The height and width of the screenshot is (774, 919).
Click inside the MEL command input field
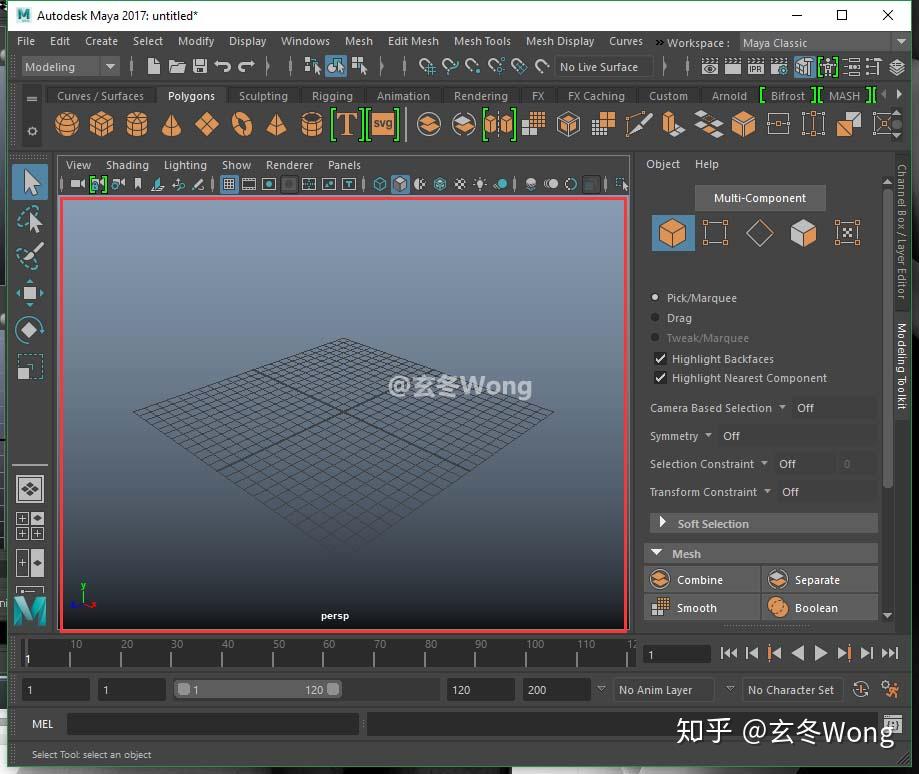[x=210, y=723]
